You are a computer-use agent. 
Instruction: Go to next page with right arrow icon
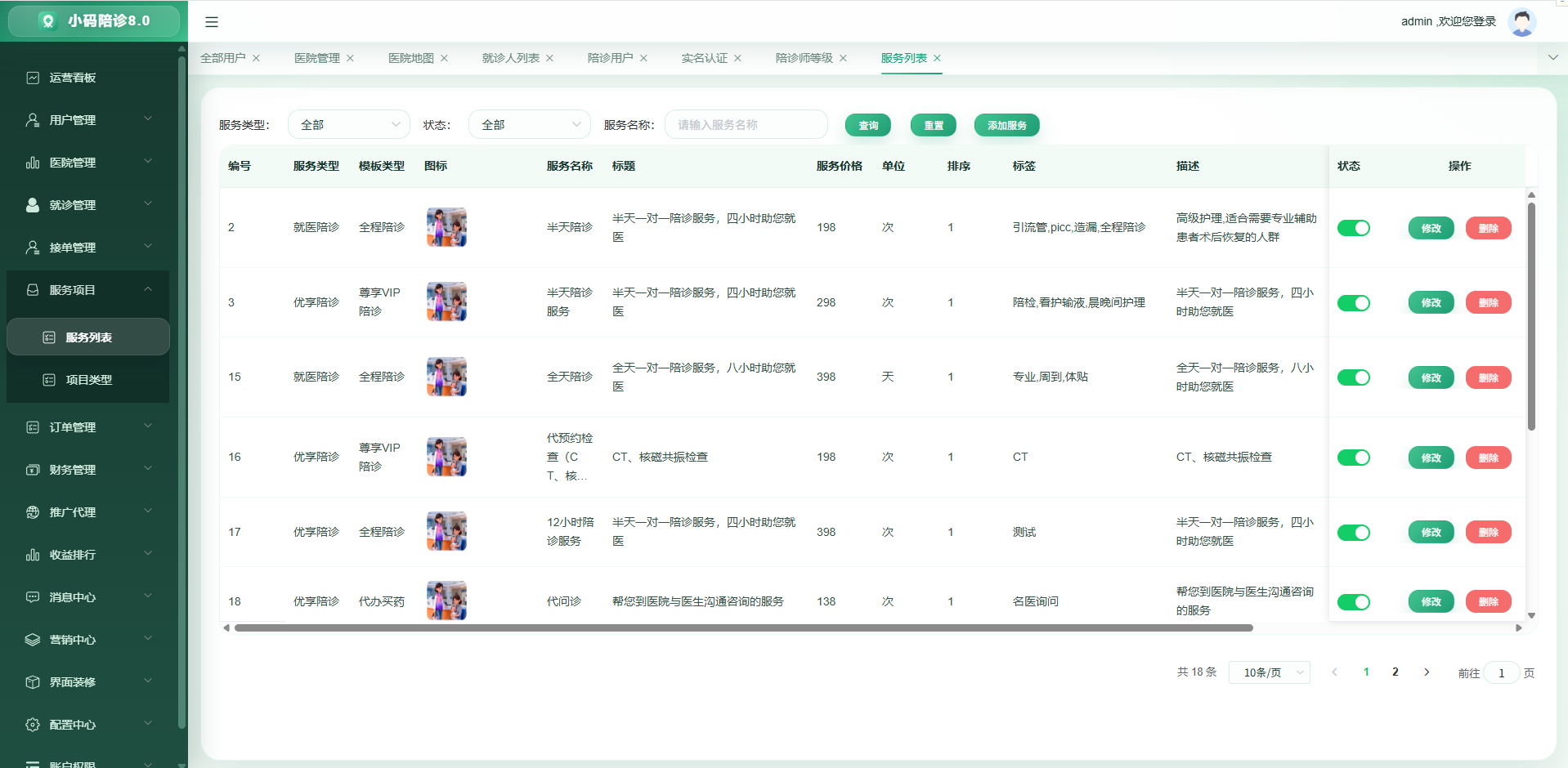pyautogui.click(x=1427, y=672)
